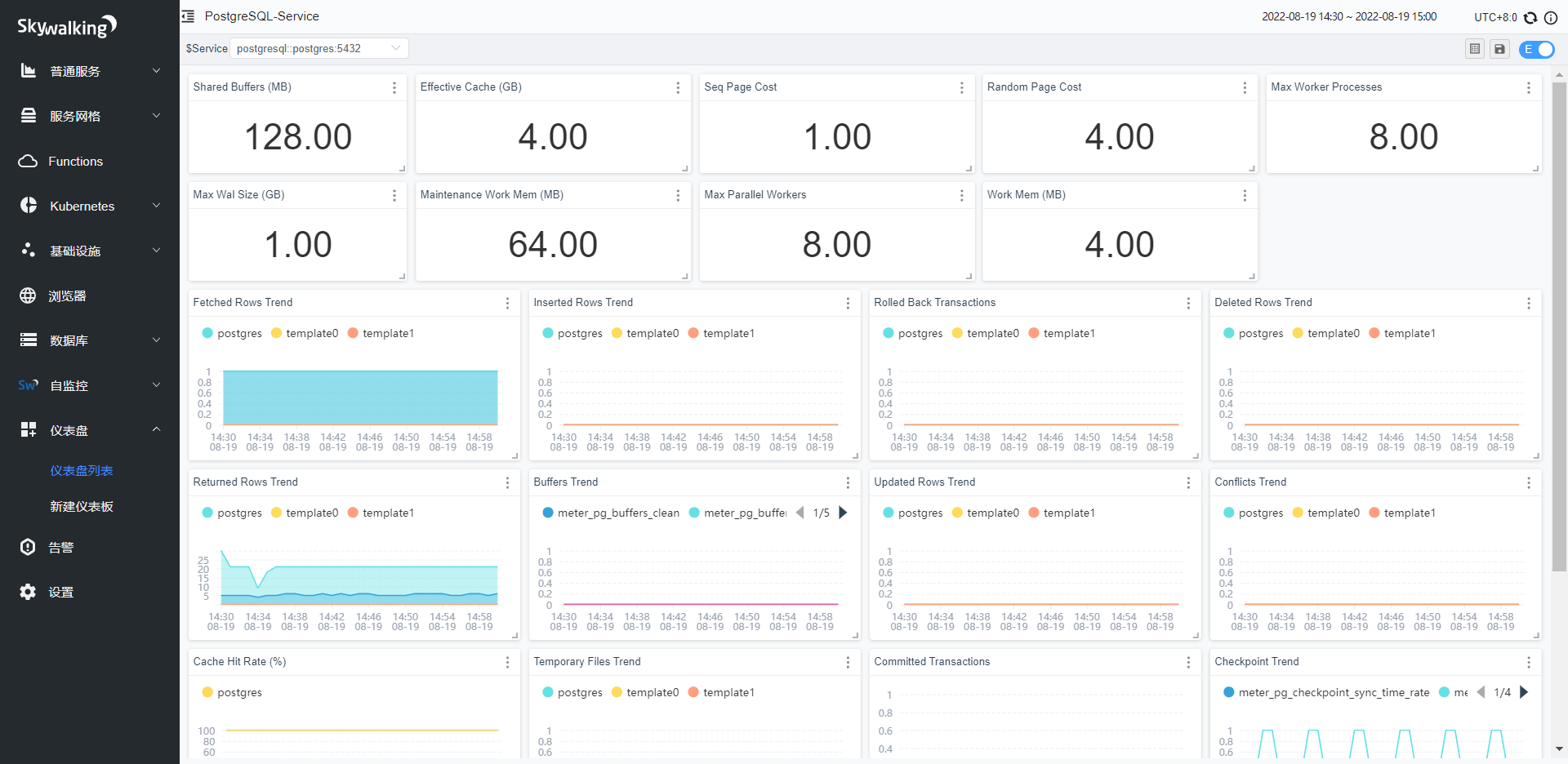Save the dashboard with the disk icon

click(x=1499, y=49)
